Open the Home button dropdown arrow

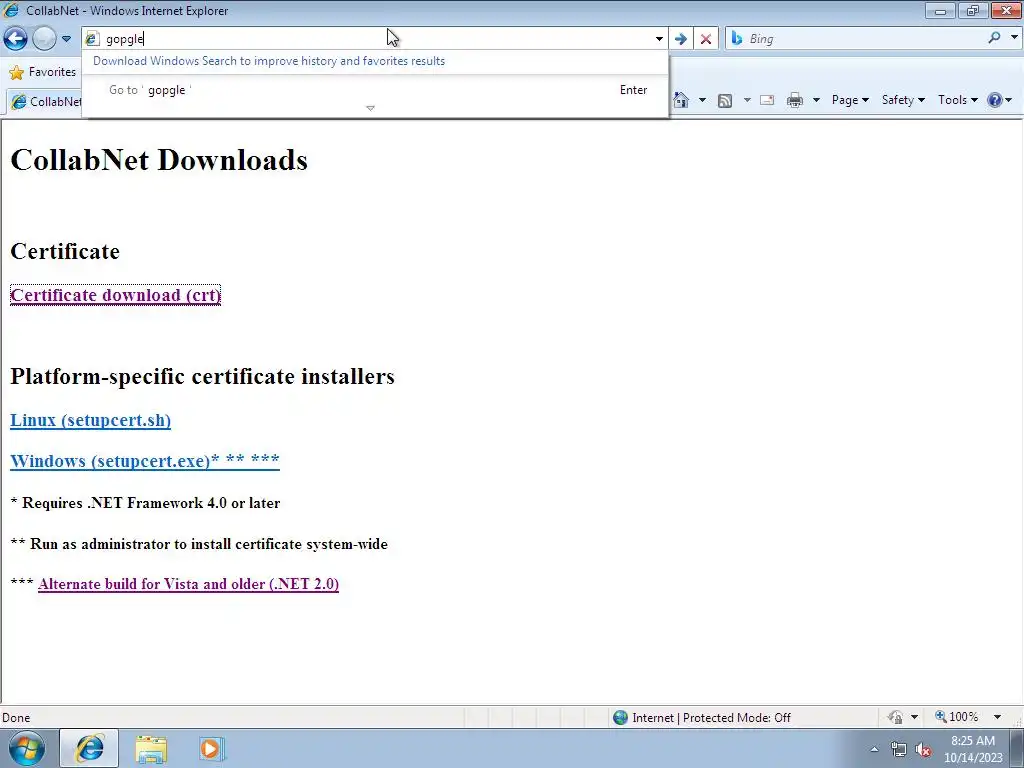click(x=702, y=100)
